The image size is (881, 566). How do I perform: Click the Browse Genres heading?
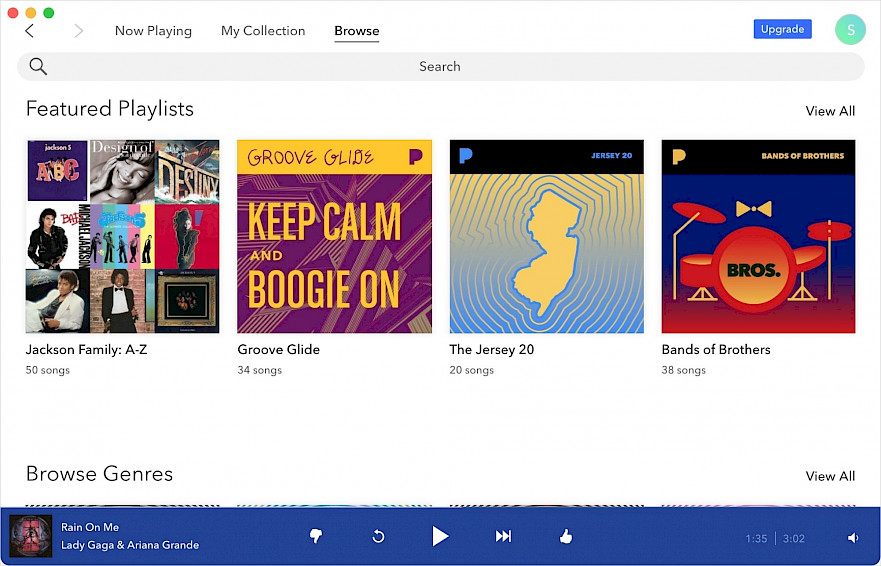[99, 474]
